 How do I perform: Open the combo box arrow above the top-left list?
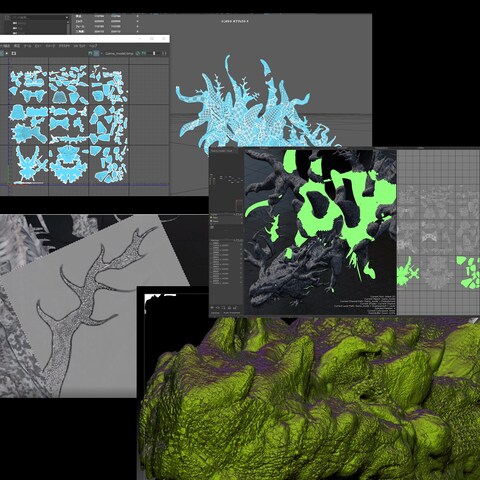click(x=67, y=17)
